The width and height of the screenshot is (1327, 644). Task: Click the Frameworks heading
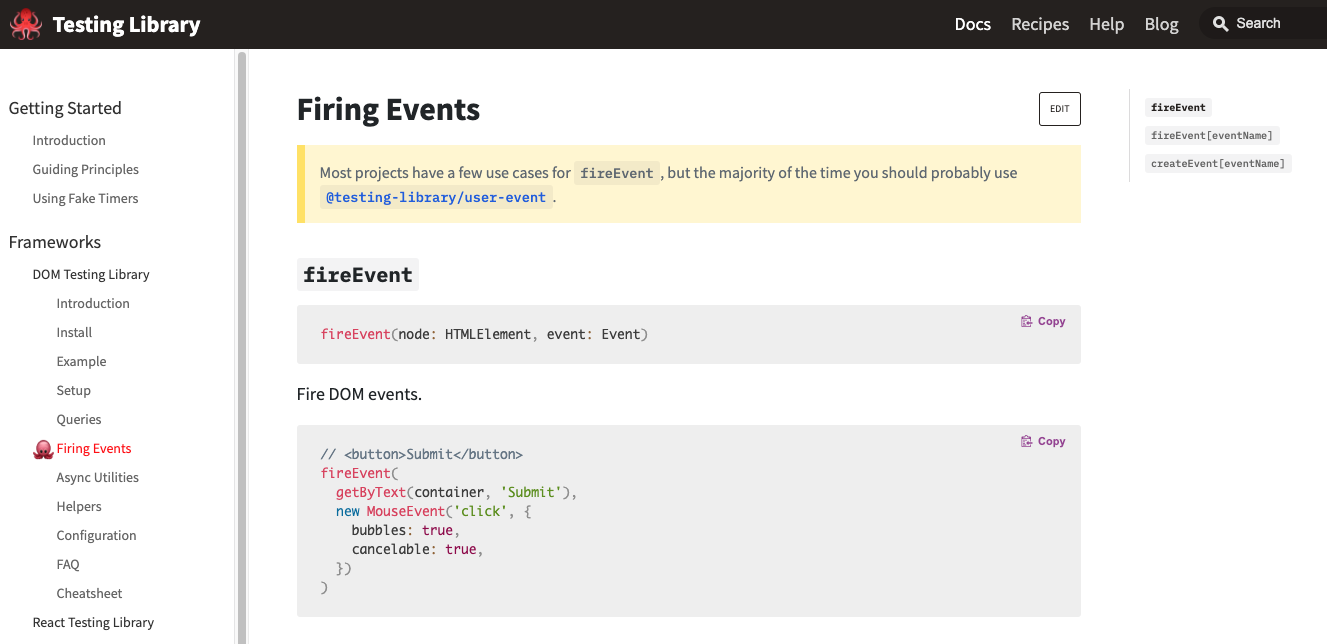pyautogui.click(x=55, y=242)
